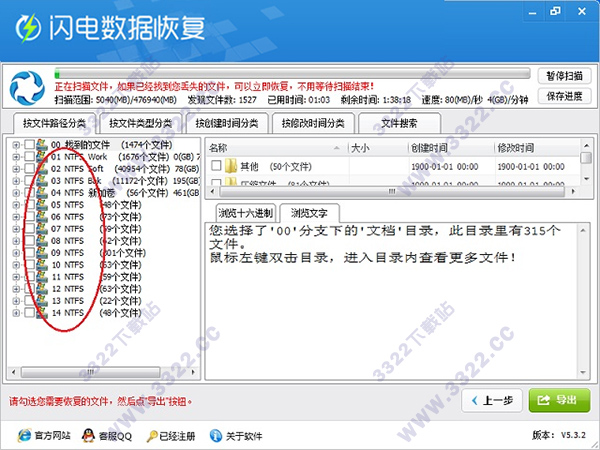
Task: Switch to 按创建时间分类 tab
Action: [x=227, y=123]
